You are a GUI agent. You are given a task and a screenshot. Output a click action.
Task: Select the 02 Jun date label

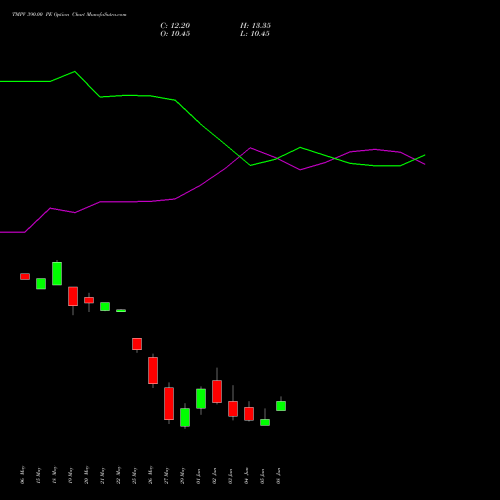[214, 475]
